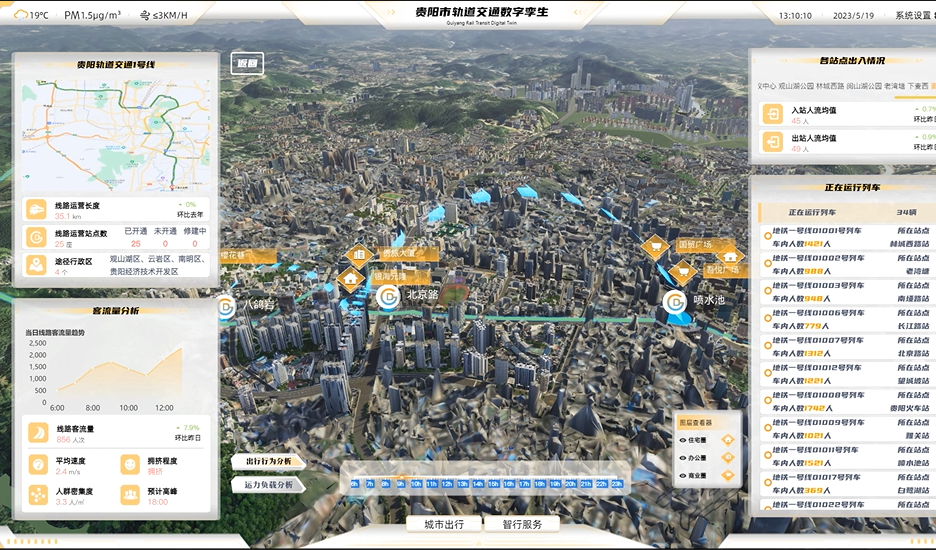Screen dimensions: 936x550
Task: Click the 返回 back button
Action: (x=247, y=63)
